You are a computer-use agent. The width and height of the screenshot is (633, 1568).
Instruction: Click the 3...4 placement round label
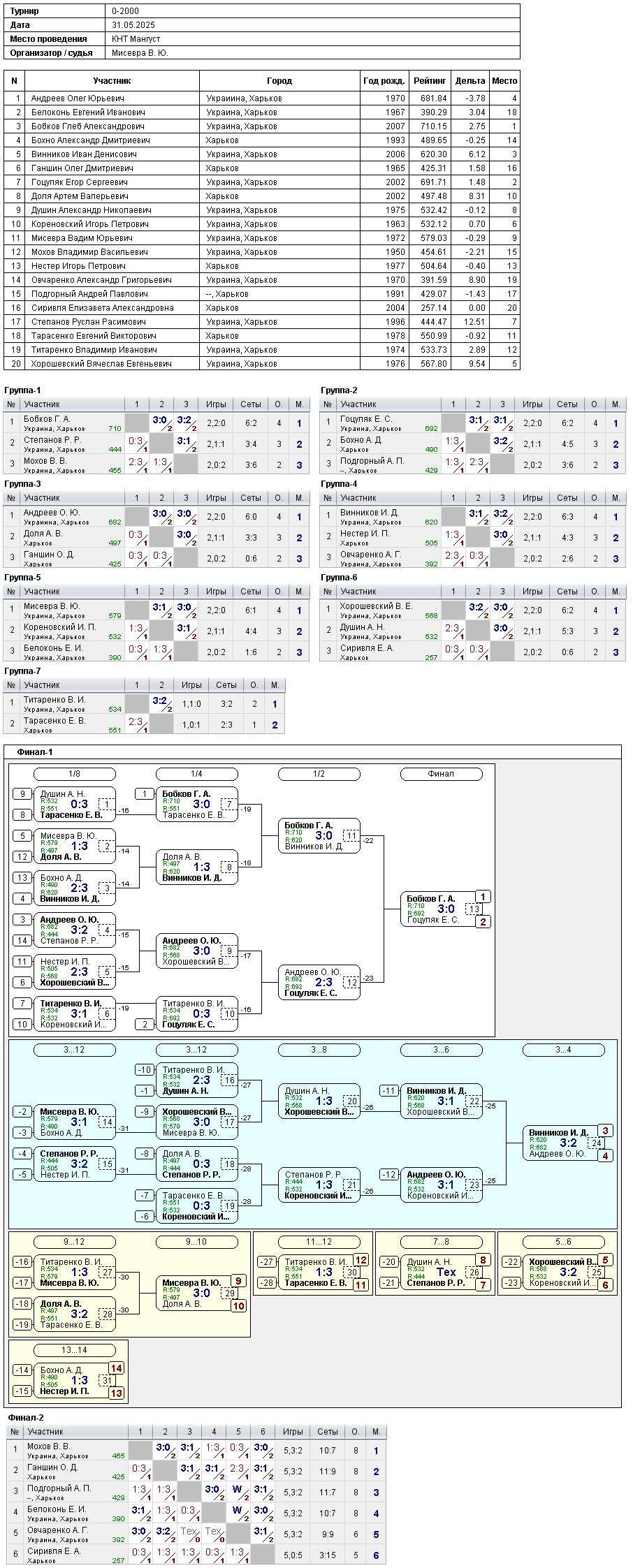(564, 1050)
